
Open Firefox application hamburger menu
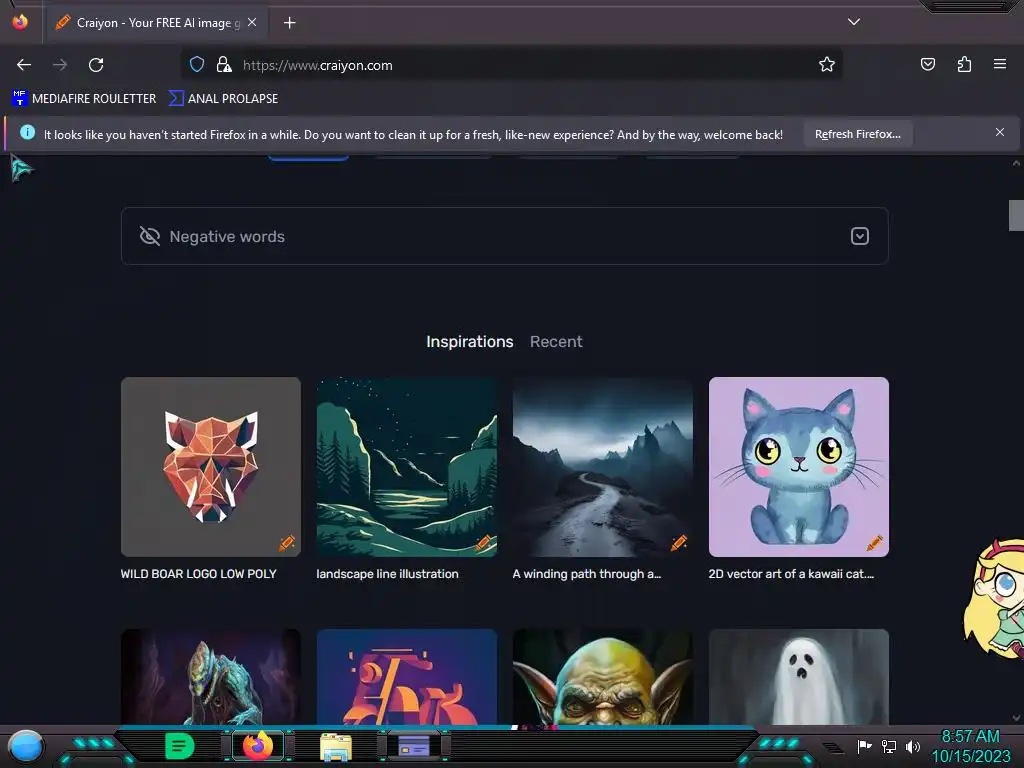click(x=1000, y=65)
